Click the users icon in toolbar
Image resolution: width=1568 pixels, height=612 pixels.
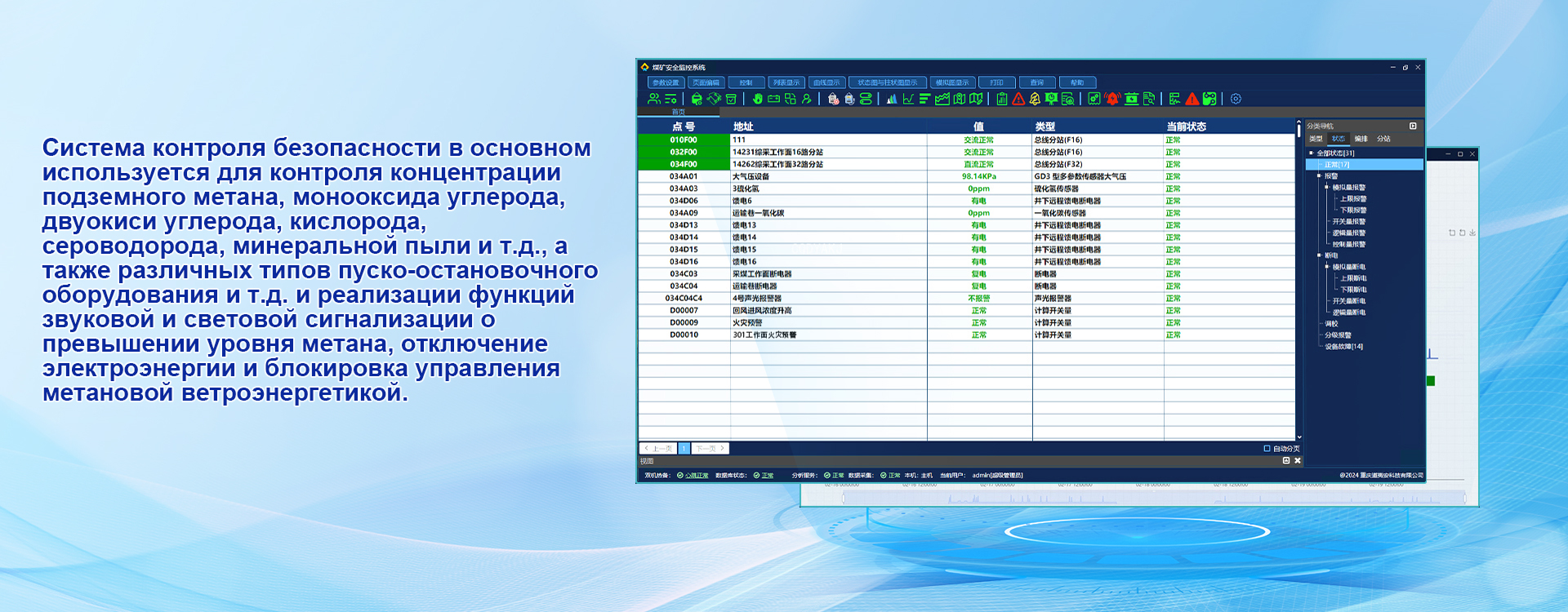pyautogui.click(x=653, y=99)
